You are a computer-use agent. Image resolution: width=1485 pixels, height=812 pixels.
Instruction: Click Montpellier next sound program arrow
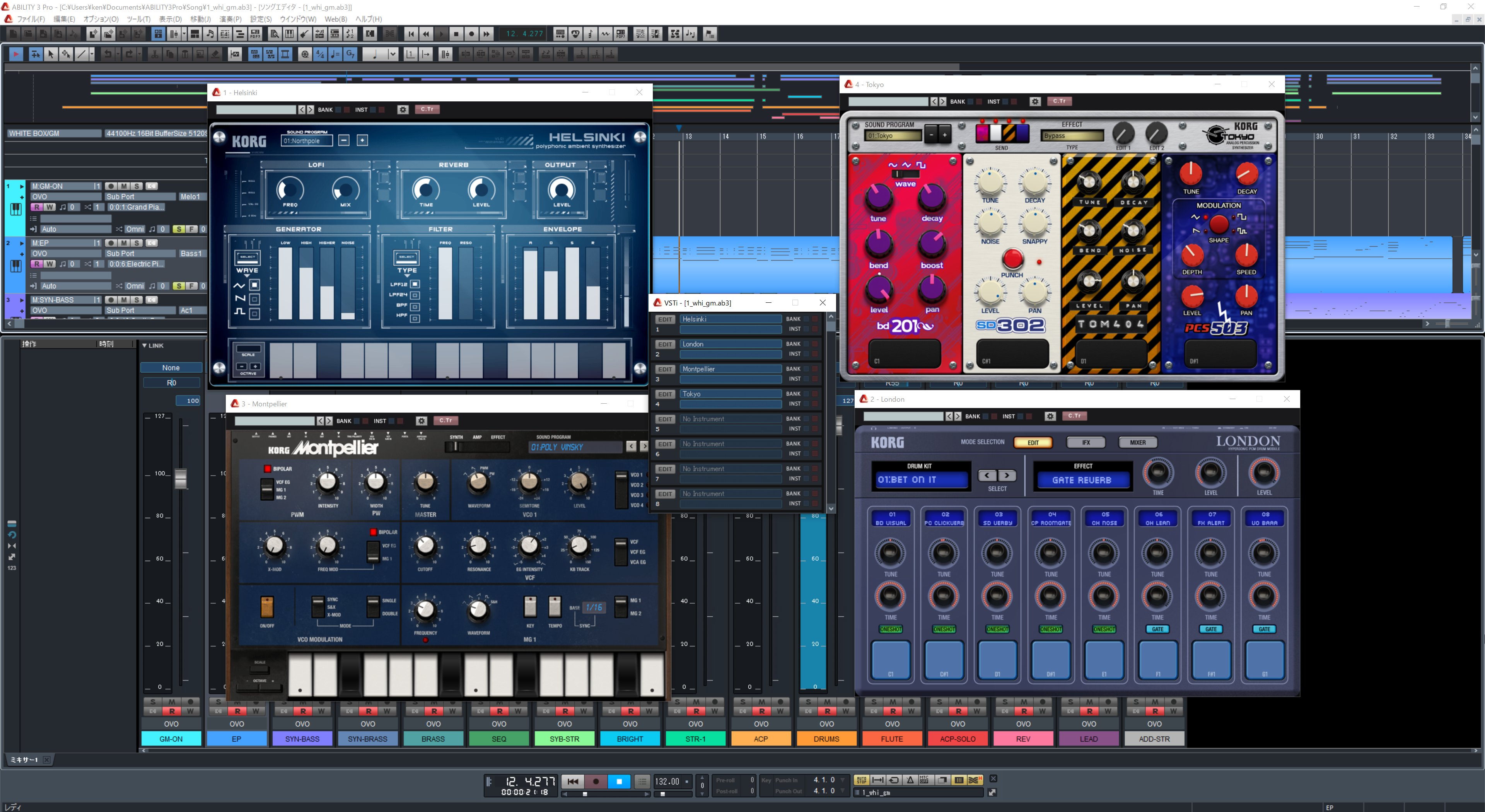click(x=644, y=446)
